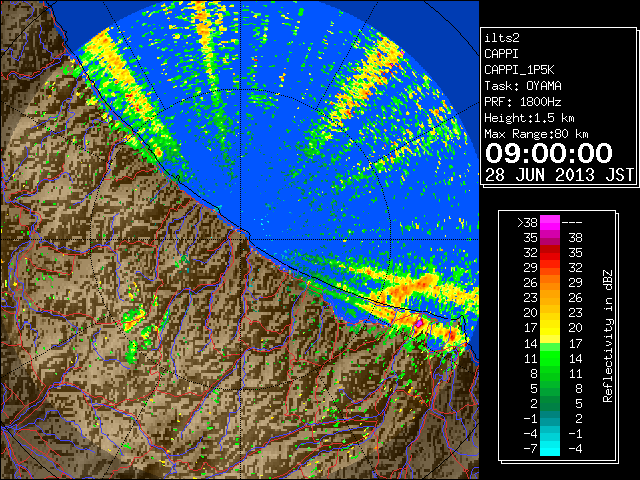This screenshot has height=480, width=640.
Task: Click the green 8–11 dBZ legend swatch
Action: point(550,373)
